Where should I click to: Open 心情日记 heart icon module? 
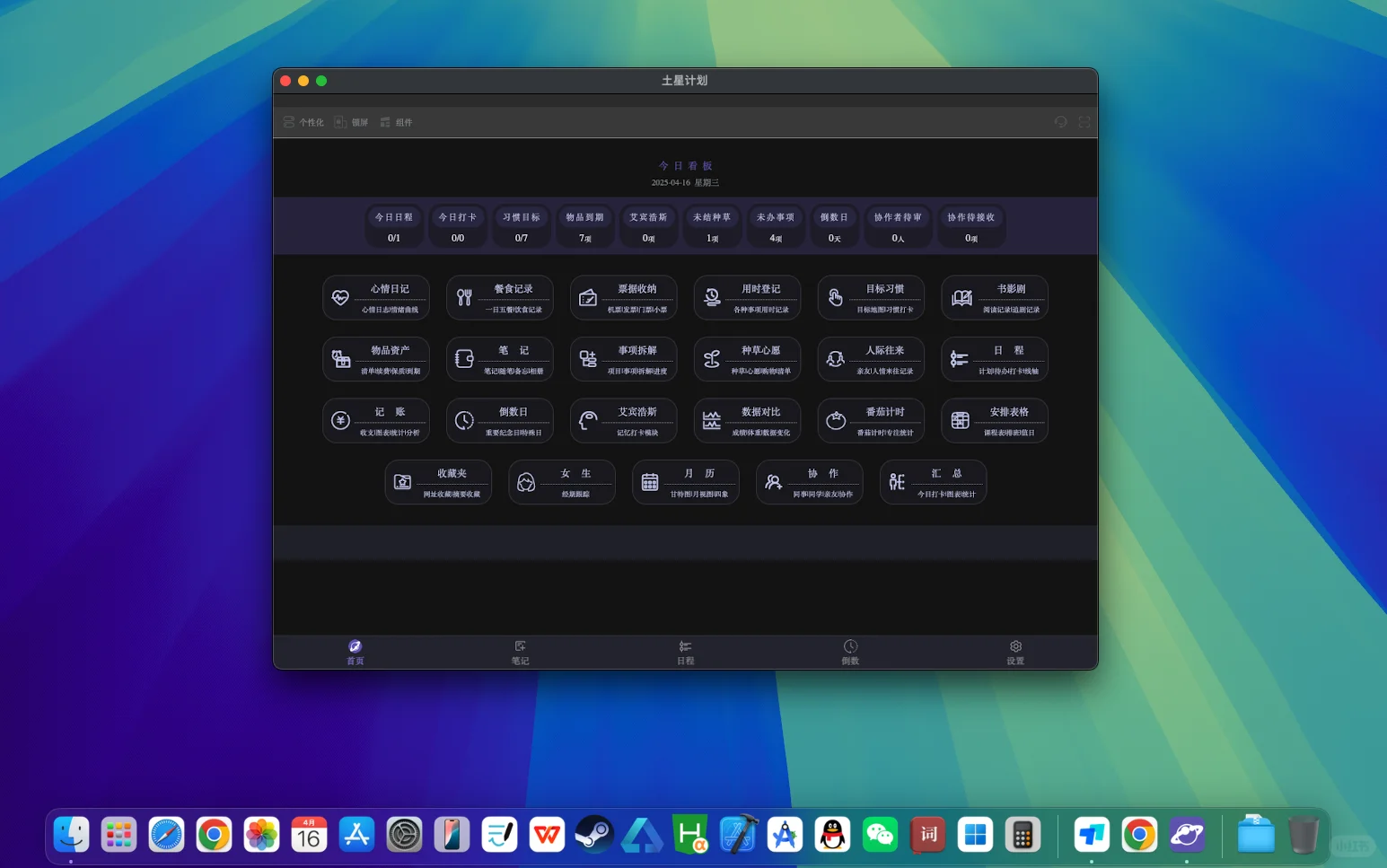point(376,298)
